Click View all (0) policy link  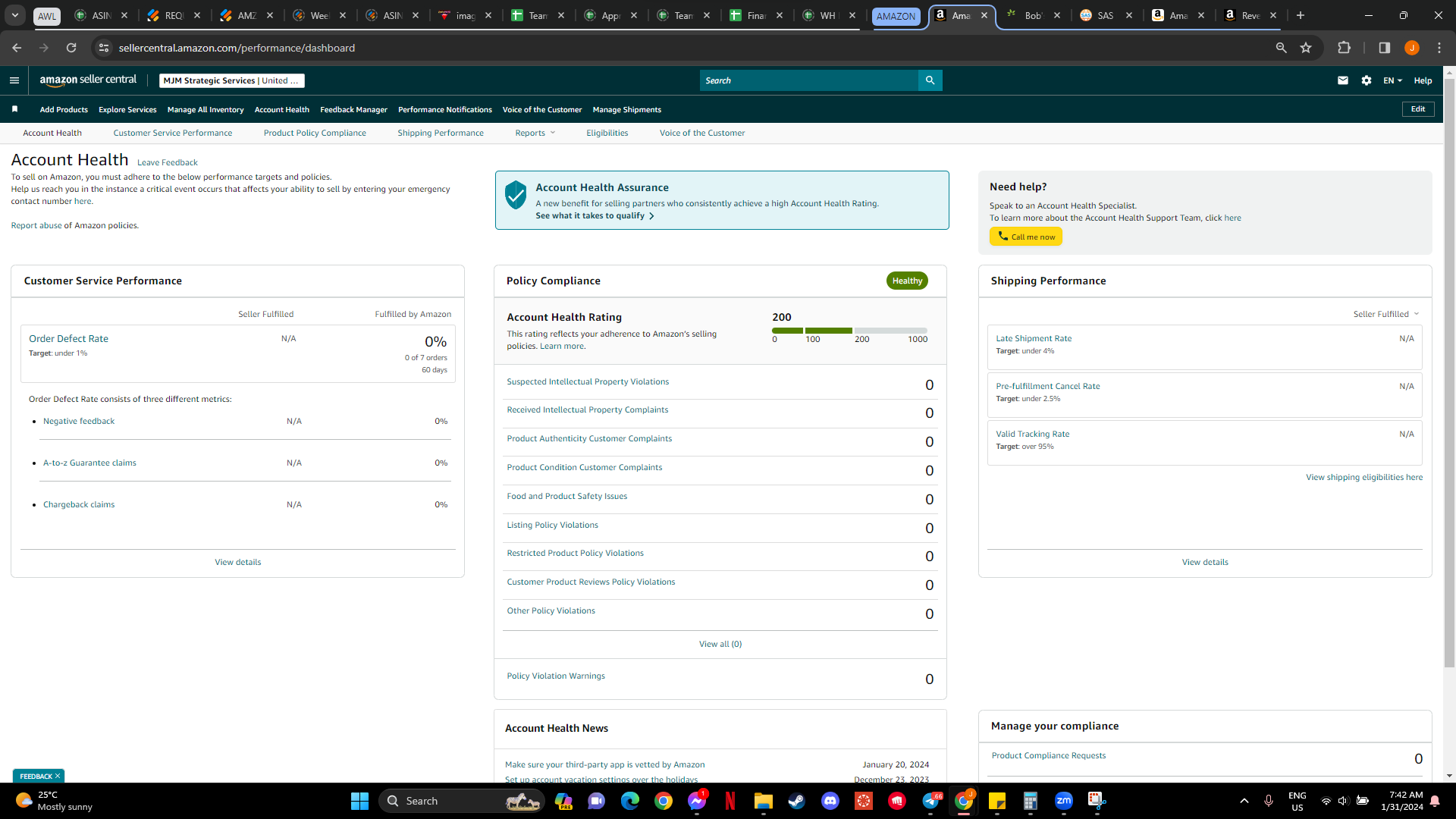point(720,645)
